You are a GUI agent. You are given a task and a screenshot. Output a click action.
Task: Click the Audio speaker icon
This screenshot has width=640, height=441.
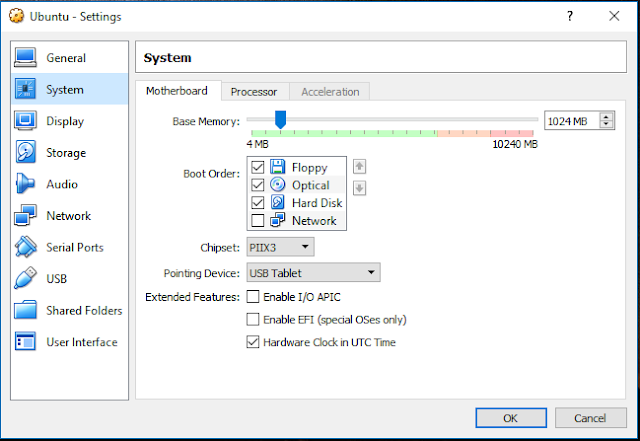[25, 184]
